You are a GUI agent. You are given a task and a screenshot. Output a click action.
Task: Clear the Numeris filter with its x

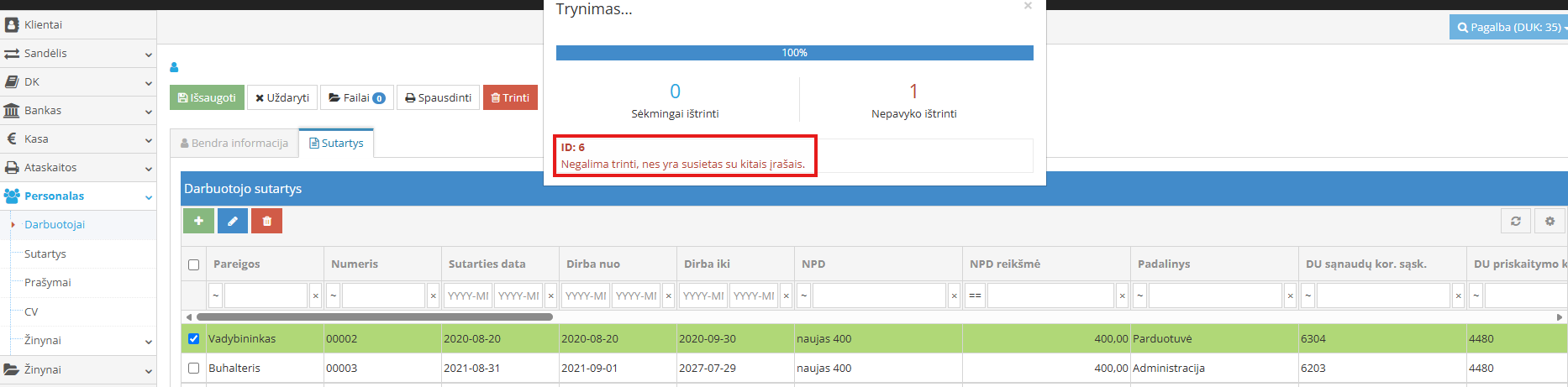(x=434, y=295)
